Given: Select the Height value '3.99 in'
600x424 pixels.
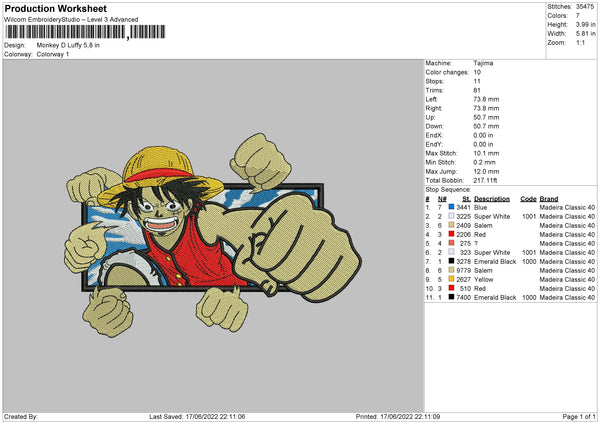Looking at the screenshot, I should point(586,24).
